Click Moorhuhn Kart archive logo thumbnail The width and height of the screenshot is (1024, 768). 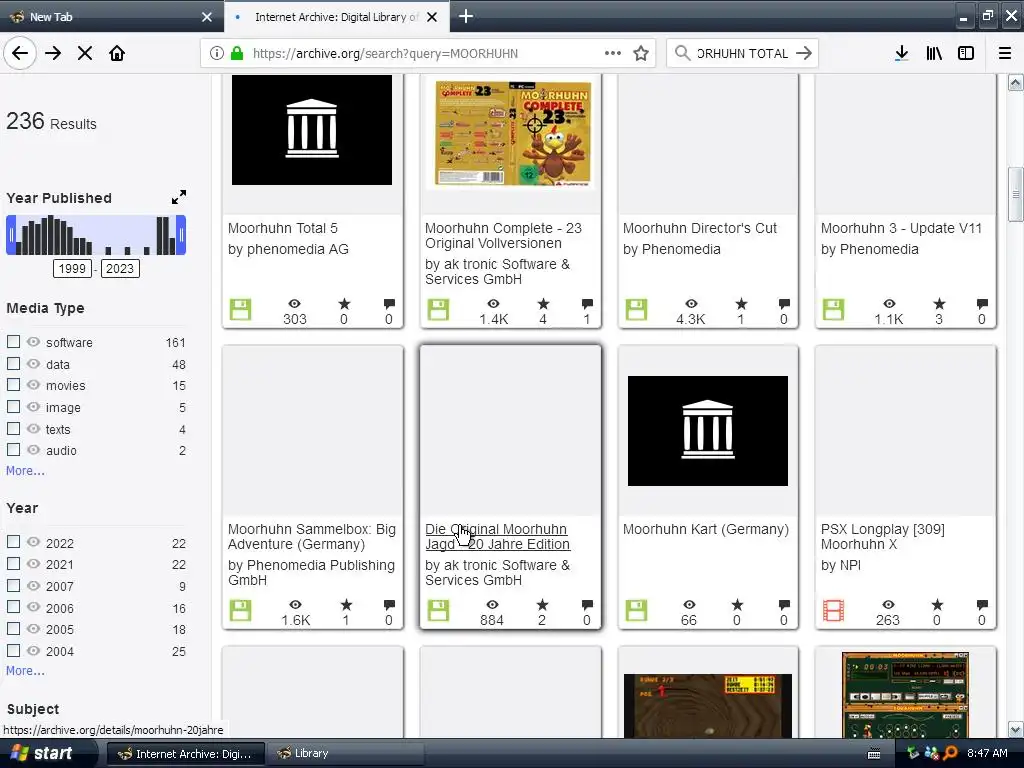click(708, 431)
